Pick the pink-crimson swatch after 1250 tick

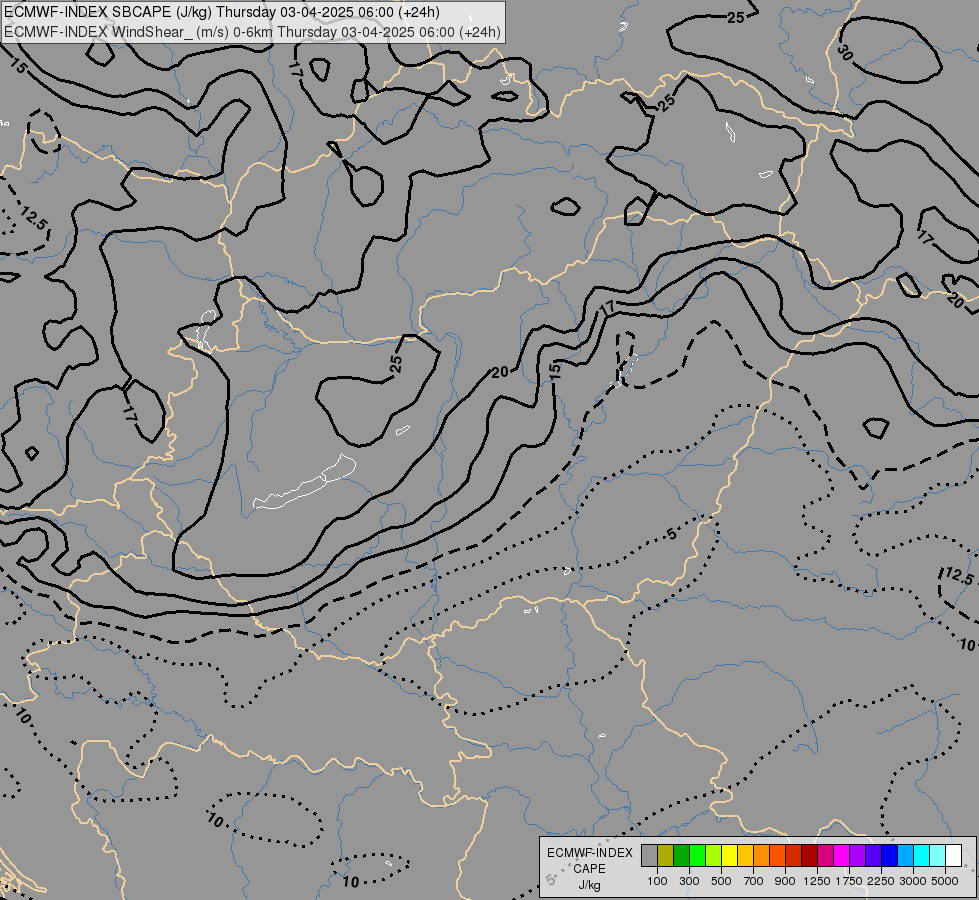tap(825, 855)
